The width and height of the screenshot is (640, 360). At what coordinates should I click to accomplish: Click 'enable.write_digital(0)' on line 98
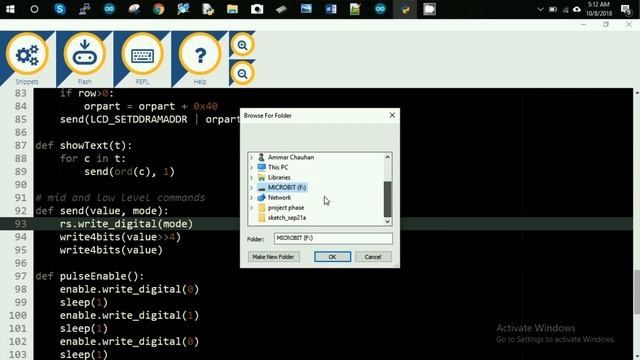click(x=129, y=289)
